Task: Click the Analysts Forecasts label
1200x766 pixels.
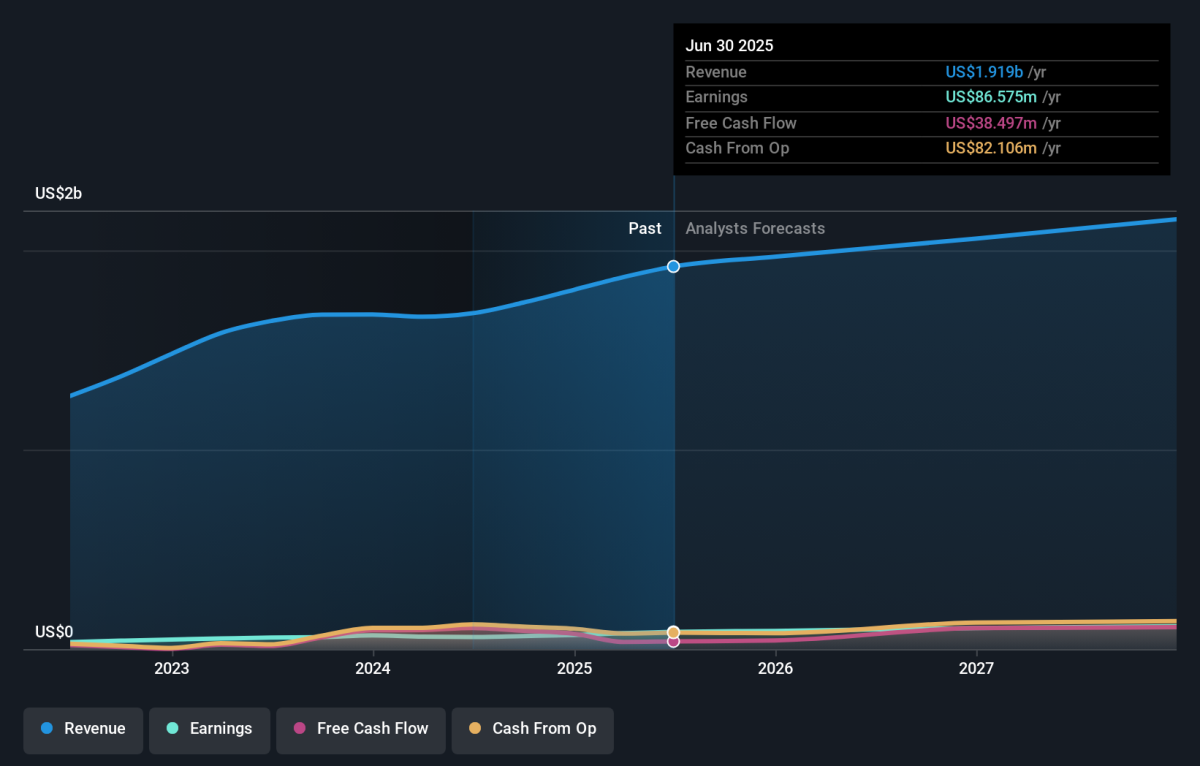Action: tap(755, 229)
